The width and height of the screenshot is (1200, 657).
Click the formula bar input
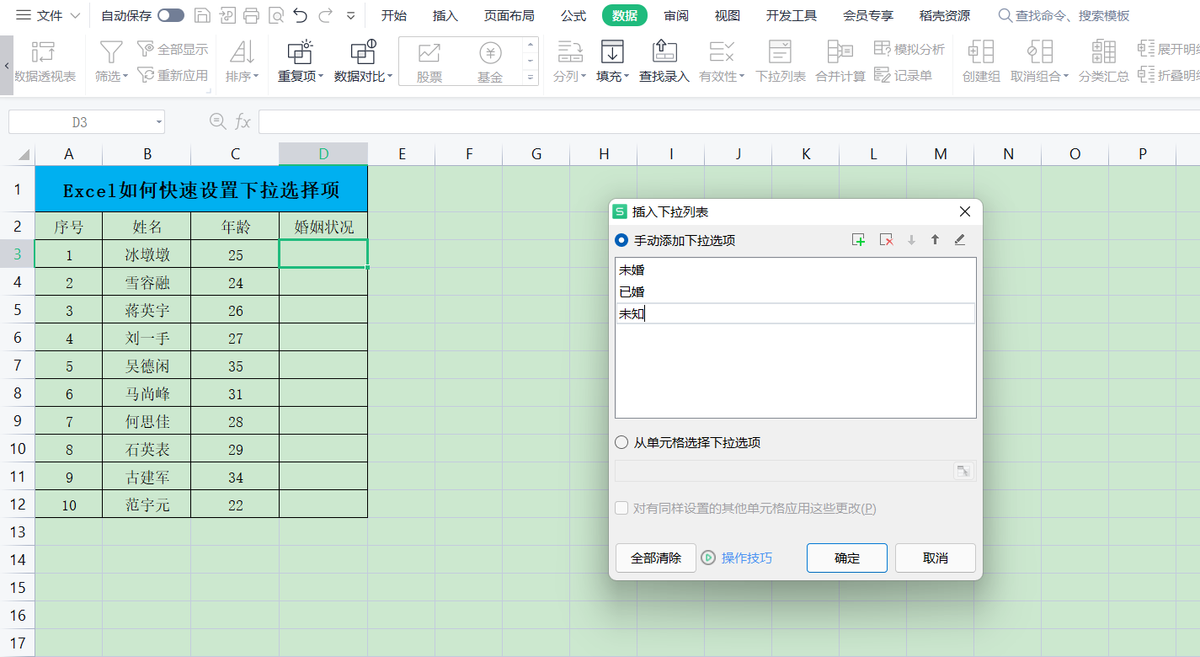coord(729,122)
